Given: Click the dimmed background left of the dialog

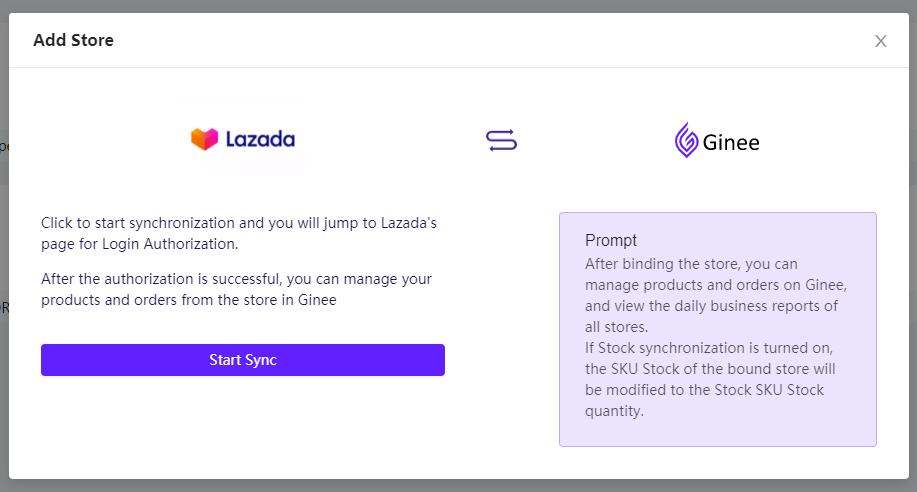Looking at the screenshot, I should 4,246.
